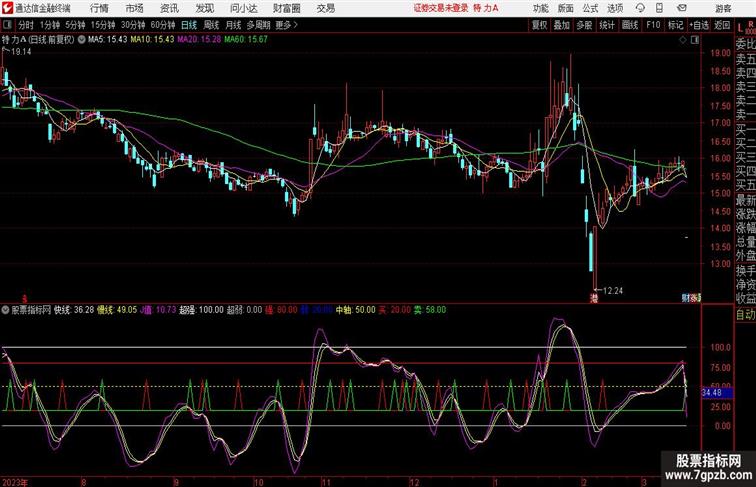Open the 市场 menu
The width and height of the screenshot is (756, 487).
pos(135,8)
